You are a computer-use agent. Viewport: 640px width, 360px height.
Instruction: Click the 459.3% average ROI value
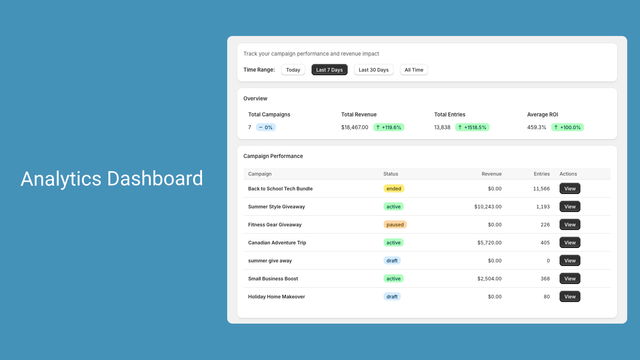coord(536,127)
